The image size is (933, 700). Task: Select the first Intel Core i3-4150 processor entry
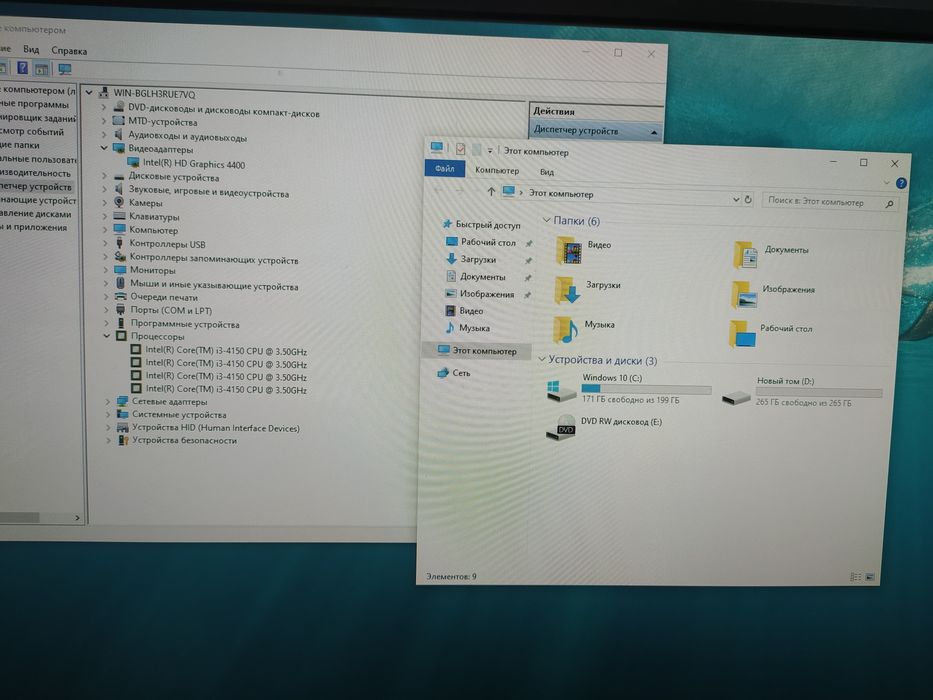[x=219, y=351]
